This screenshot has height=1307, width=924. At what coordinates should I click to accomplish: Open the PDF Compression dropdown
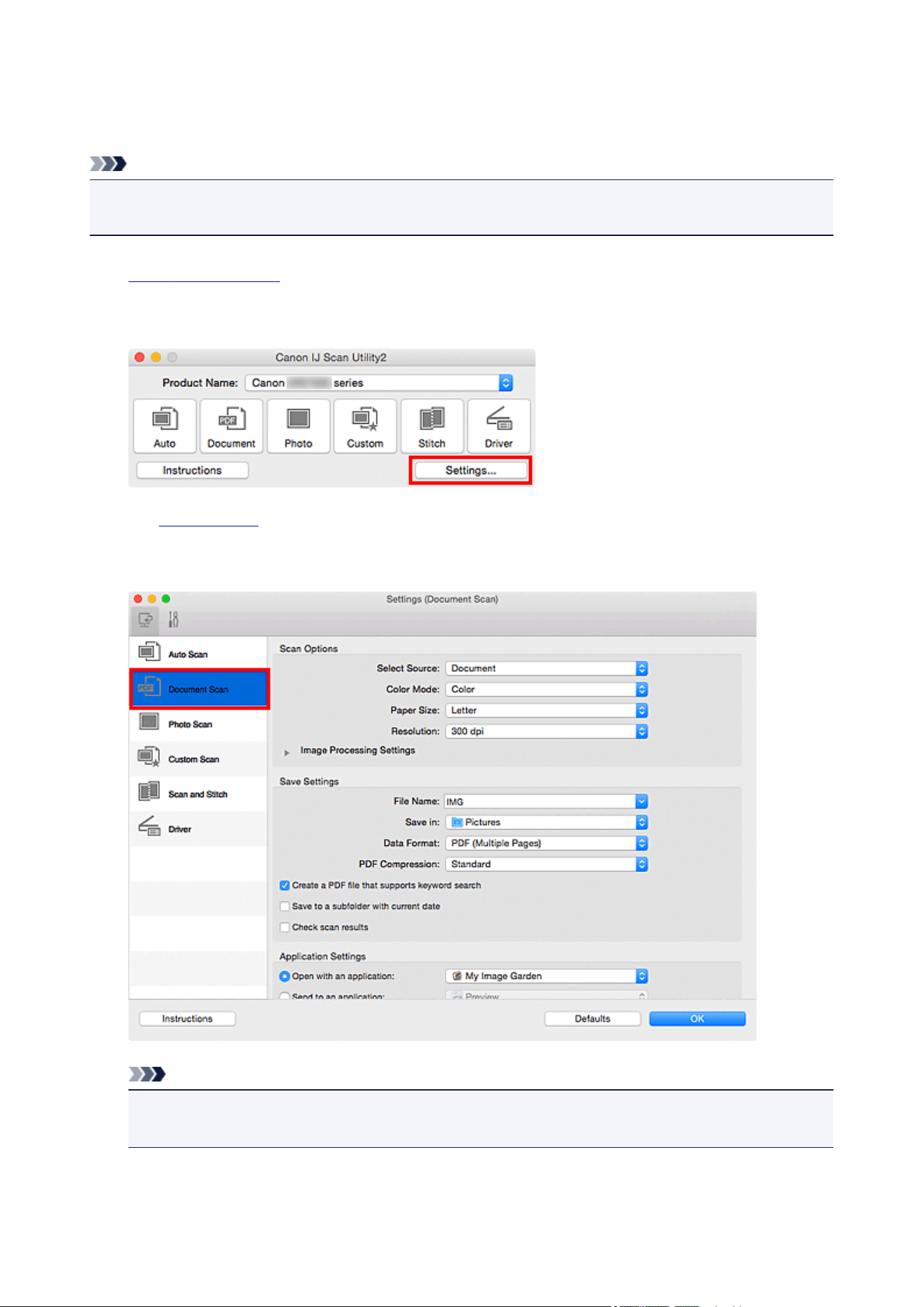[546, 864]
